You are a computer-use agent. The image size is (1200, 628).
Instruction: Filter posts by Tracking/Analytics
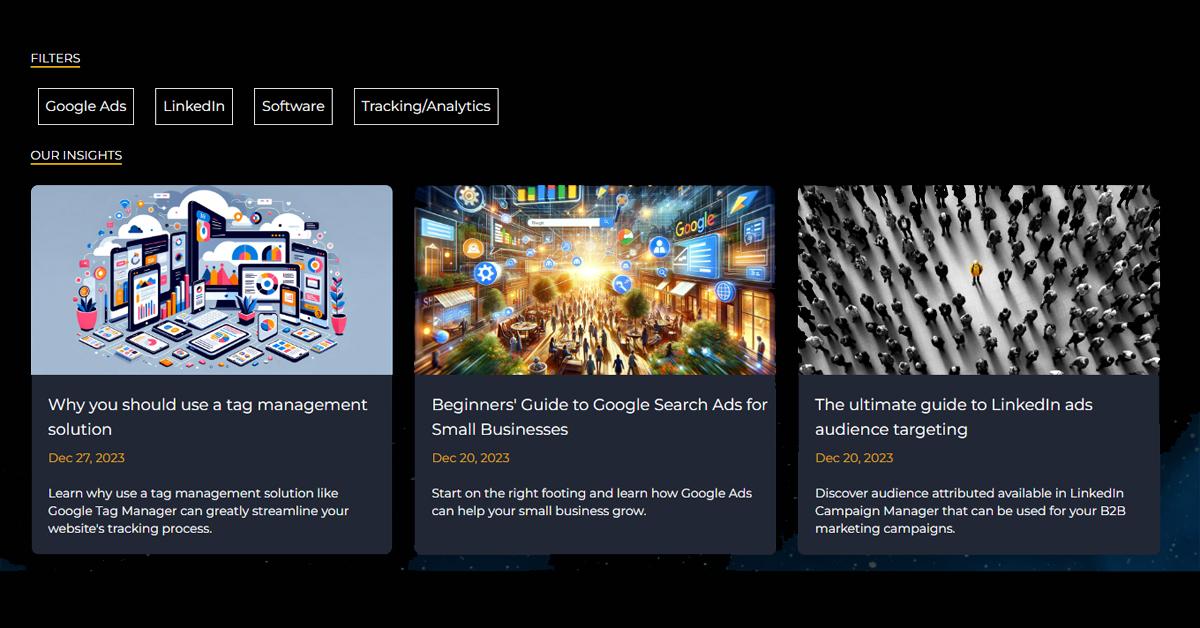pyautogui.click(x=426, y=106)
